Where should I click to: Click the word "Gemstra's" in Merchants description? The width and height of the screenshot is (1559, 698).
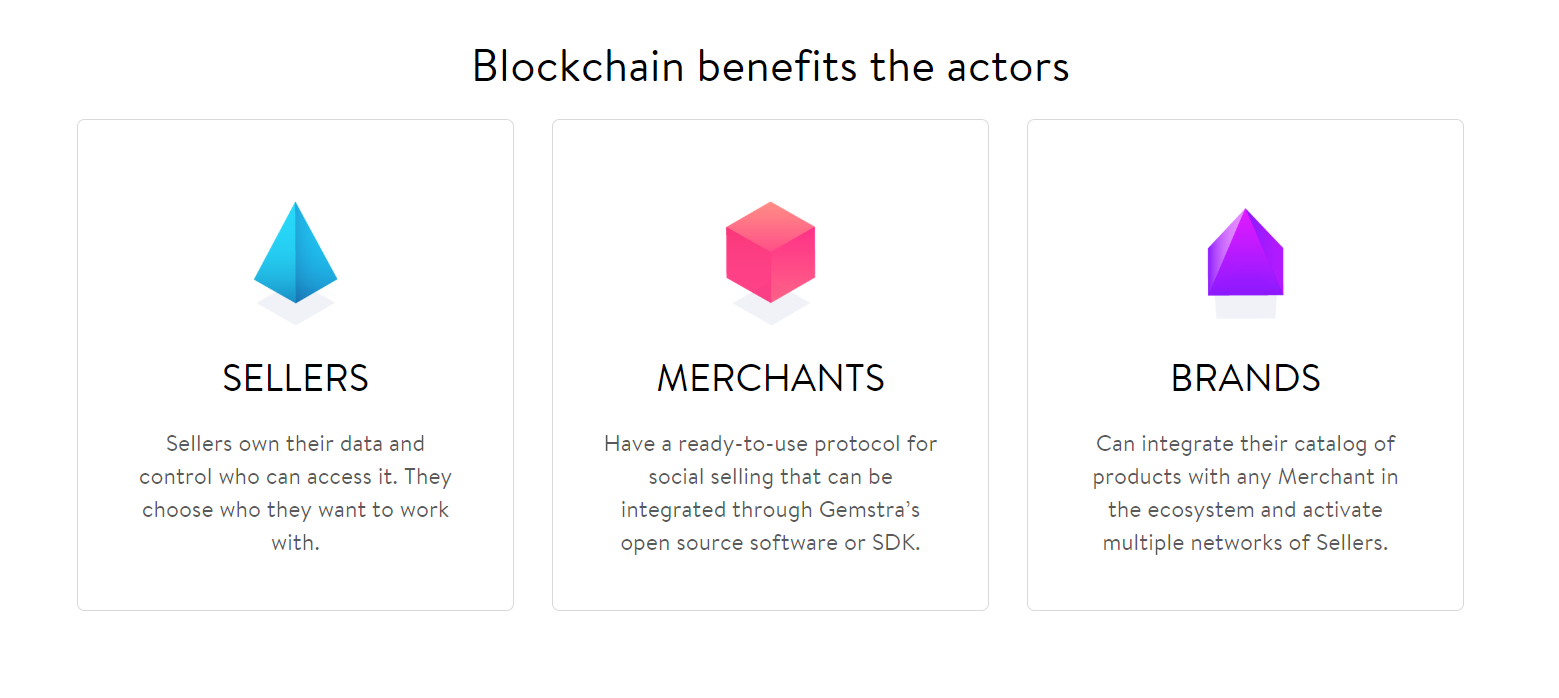869,510
